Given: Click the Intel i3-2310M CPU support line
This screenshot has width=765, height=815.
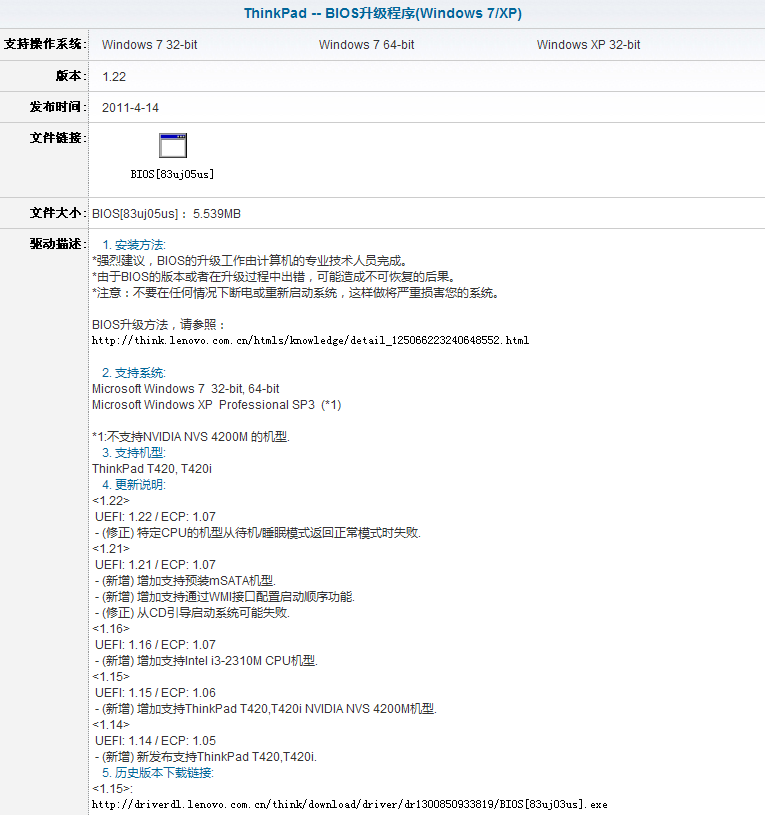Looking at the screenshot, I should pos(206,661).
